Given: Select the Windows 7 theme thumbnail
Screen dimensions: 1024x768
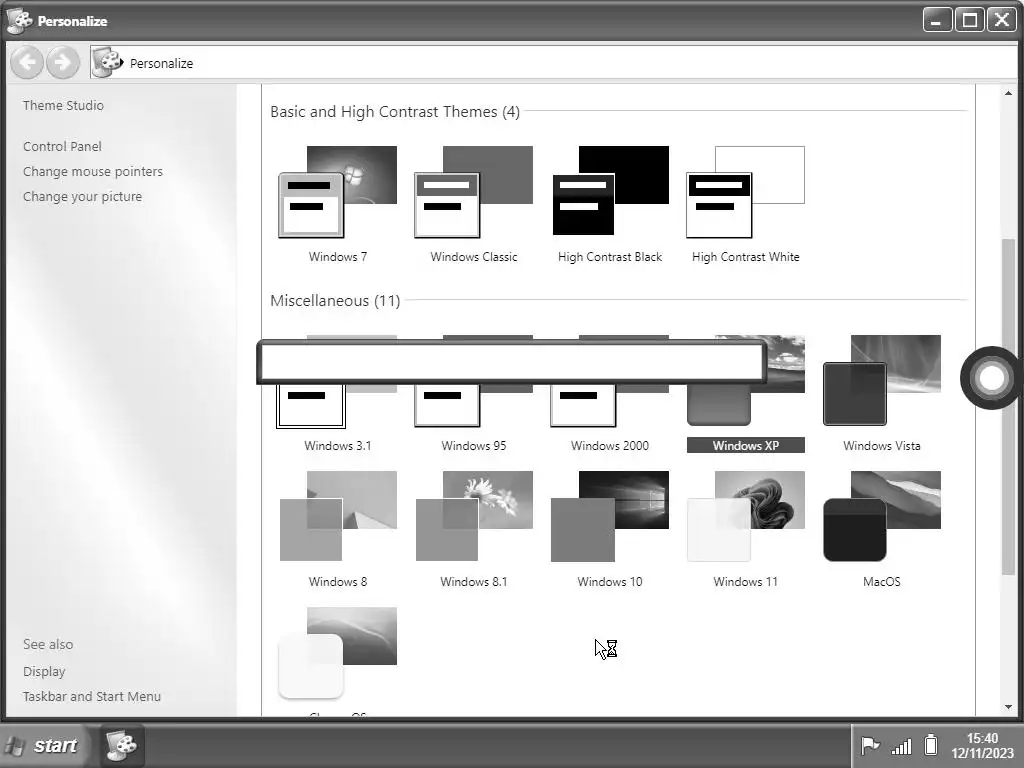Looking at the screenshot, I should coord(338,192).
